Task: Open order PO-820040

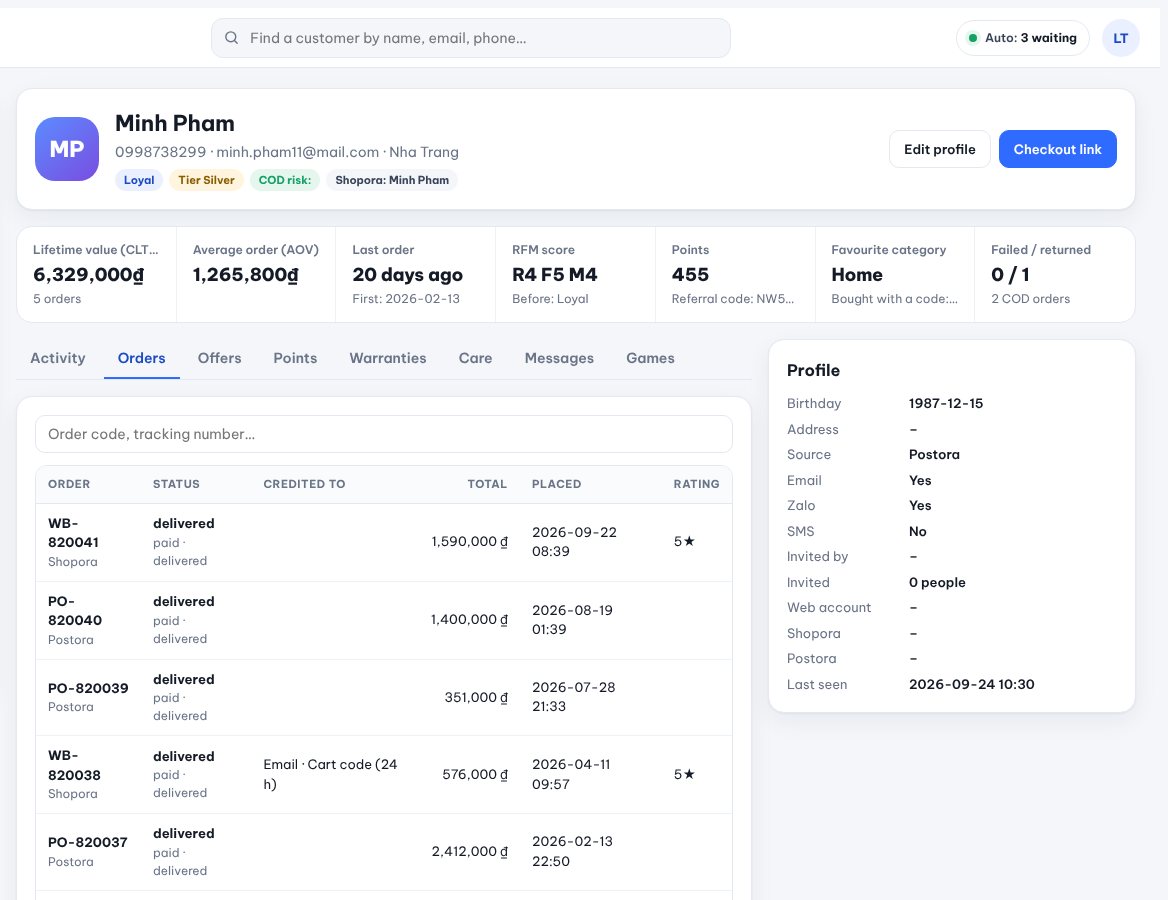Action: [x=74, y=611]
